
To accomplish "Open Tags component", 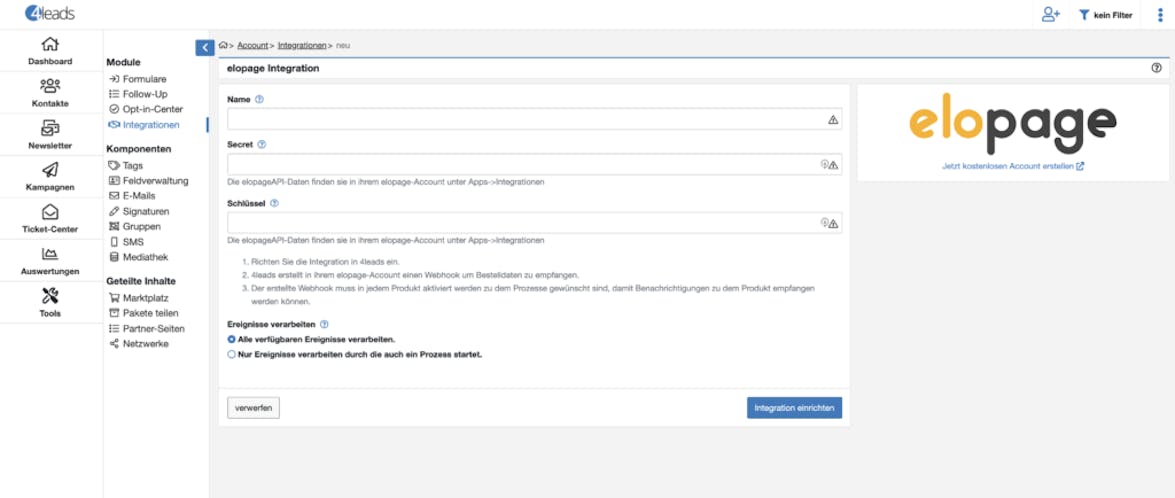I will point(126,166).
